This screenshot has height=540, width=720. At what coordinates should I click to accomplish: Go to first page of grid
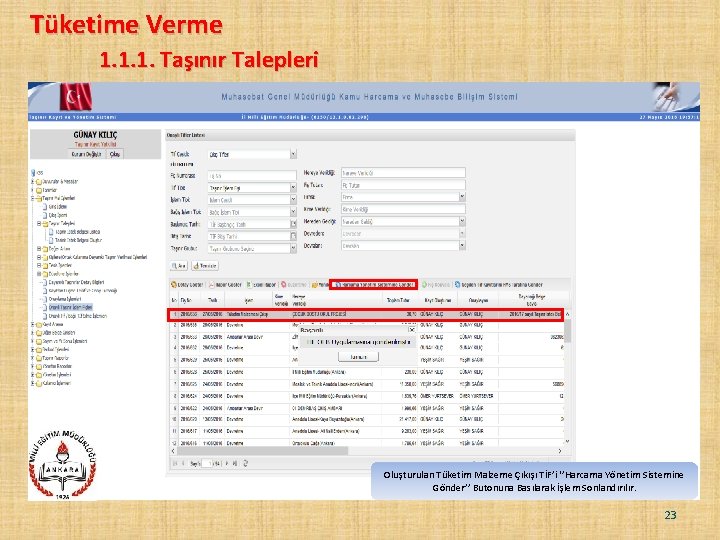(175, 464)
